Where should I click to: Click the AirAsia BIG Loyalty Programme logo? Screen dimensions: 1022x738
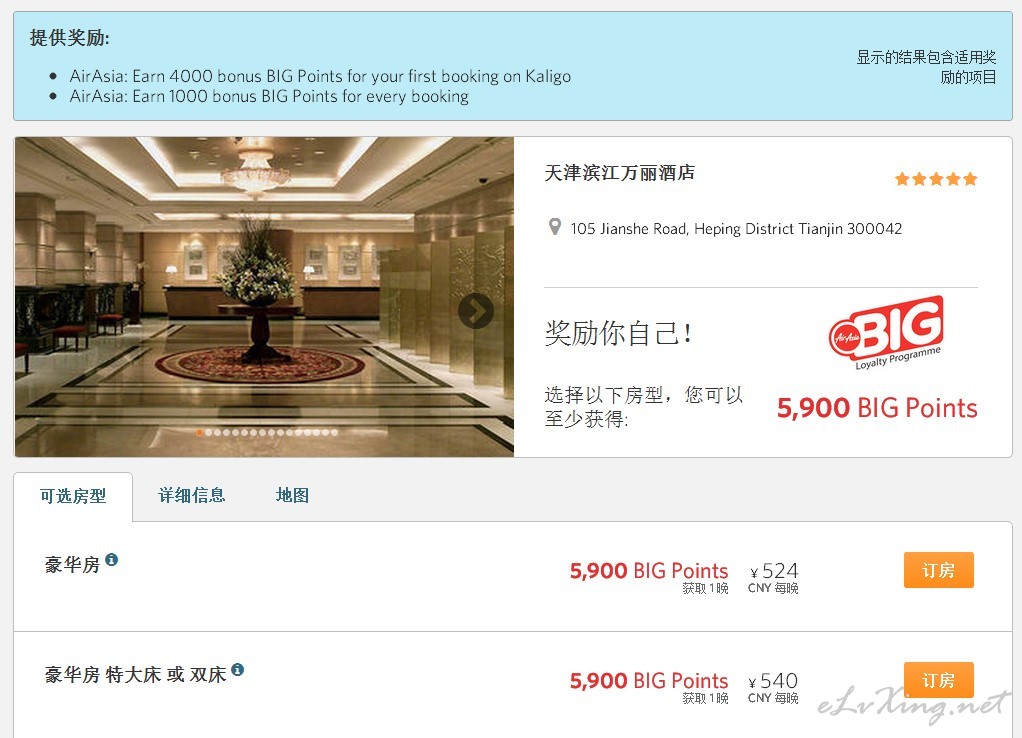click(886, 333)
